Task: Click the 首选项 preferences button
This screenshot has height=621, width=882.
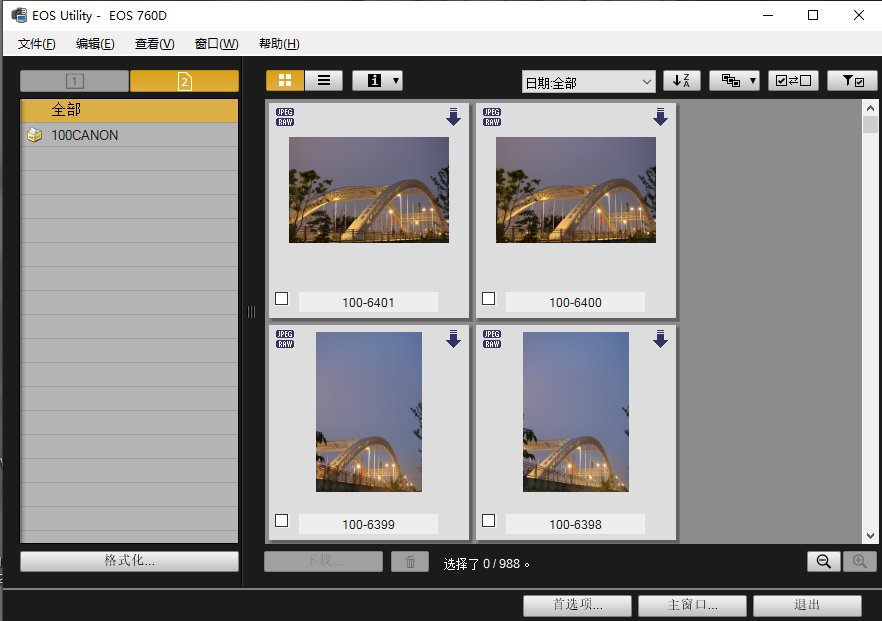Action: coord(577,606)
